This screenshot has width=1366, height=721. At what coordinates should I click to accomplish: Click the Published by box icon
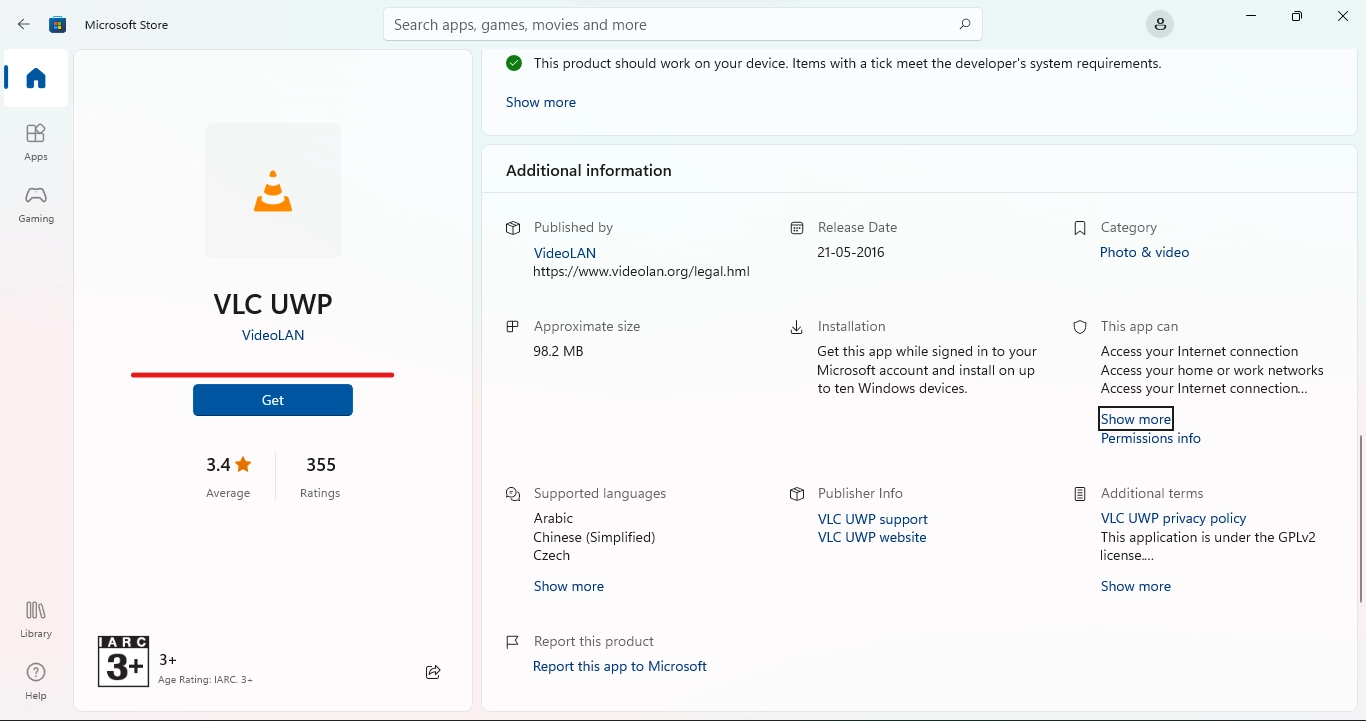coord(513,228)
